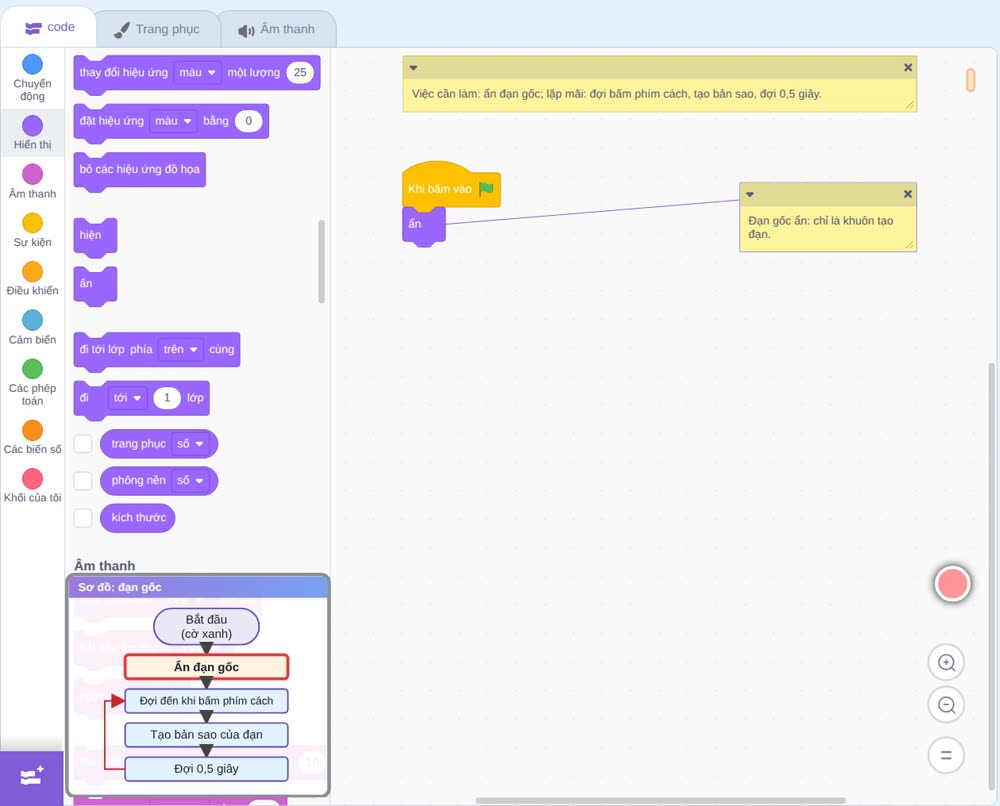The image size is (1000, 806).
Task: Toggle the 'trang phục' reporter checkbox
Action: click(x=83, y=444)
